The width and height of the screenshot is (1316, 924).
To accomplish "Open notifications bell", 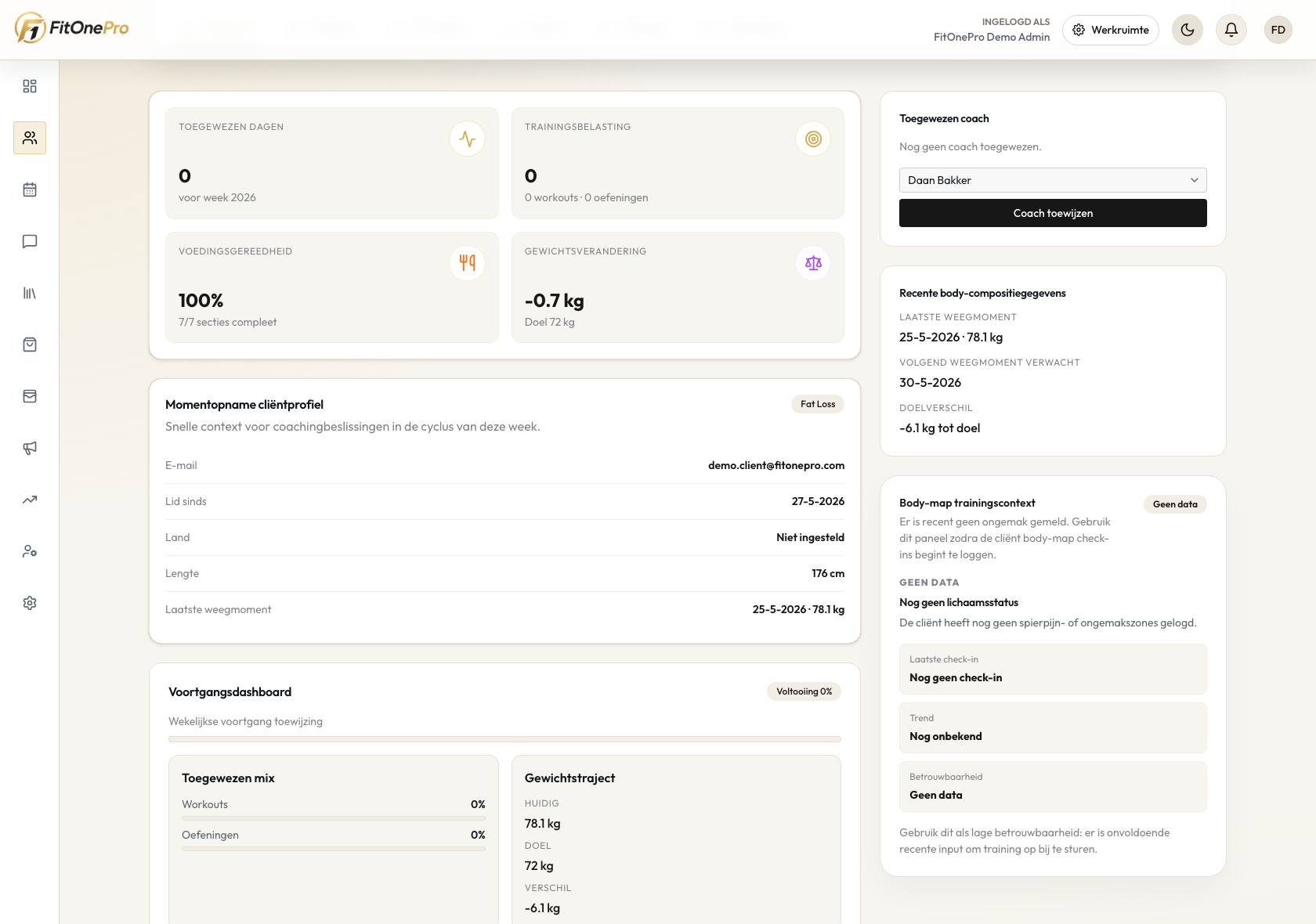I will [1231, 30].
